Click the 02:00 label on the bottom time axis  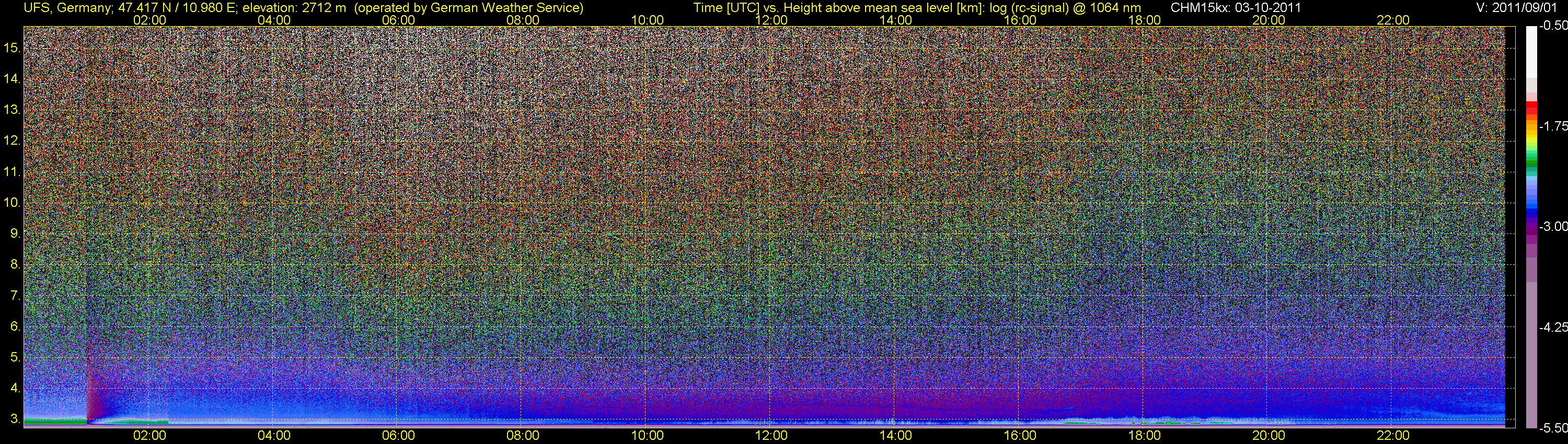[149, 436]
